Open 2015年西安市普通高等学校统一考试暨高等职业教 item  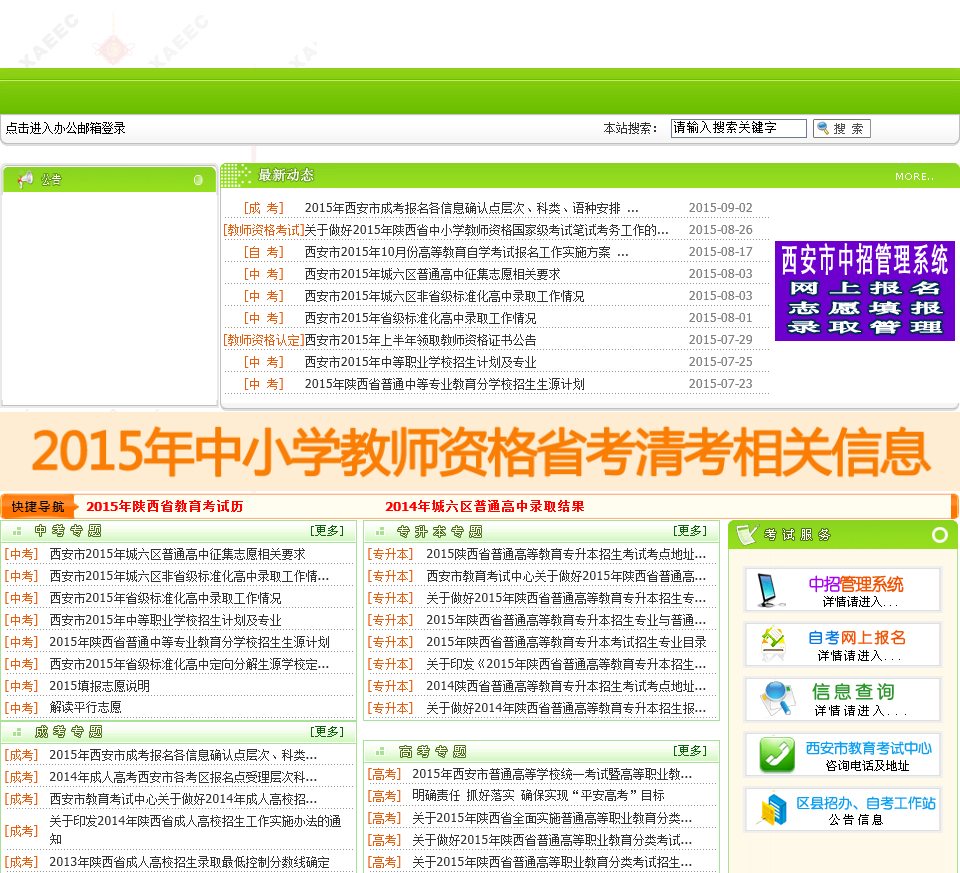click(552, 774)
